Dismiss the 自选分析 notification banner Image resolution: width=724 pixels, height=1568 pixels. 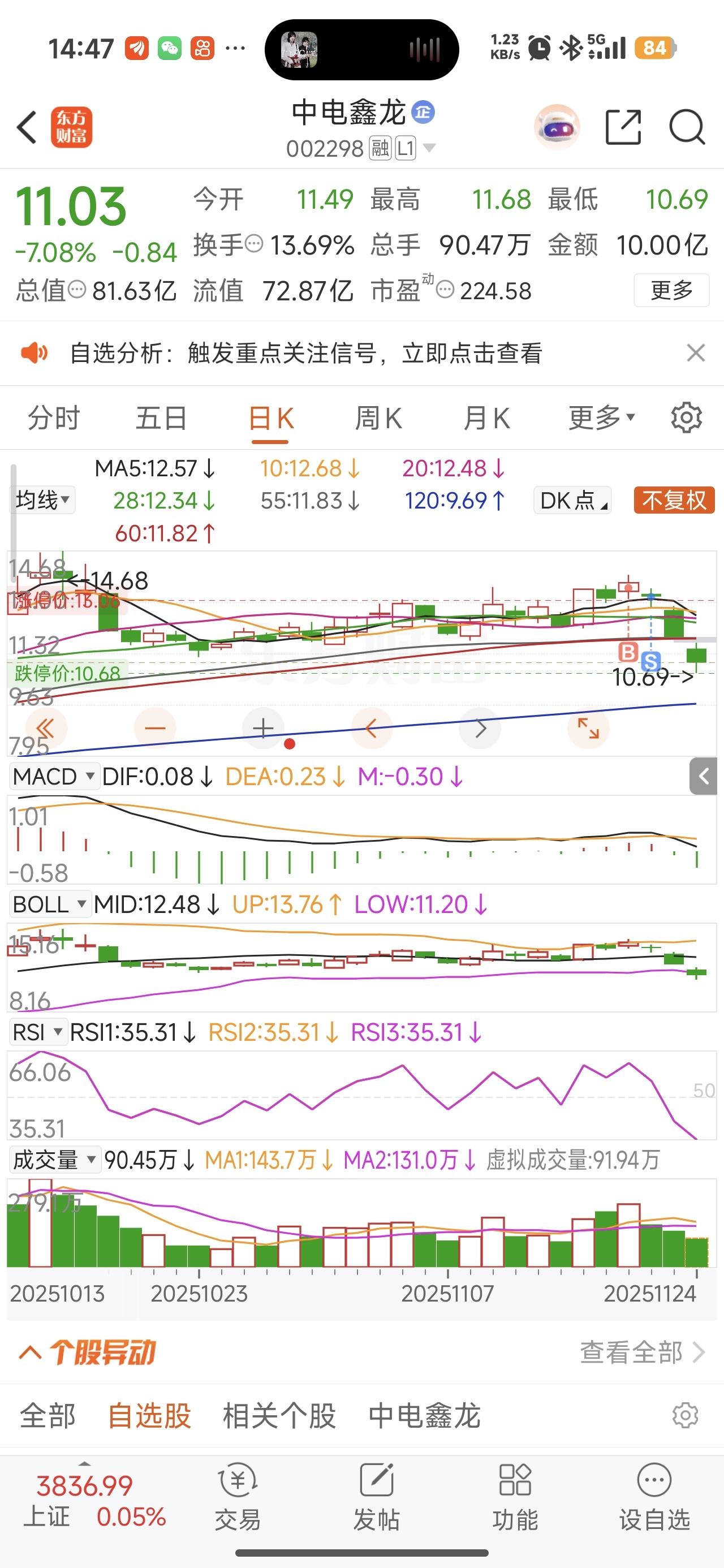tap(695, 352)
